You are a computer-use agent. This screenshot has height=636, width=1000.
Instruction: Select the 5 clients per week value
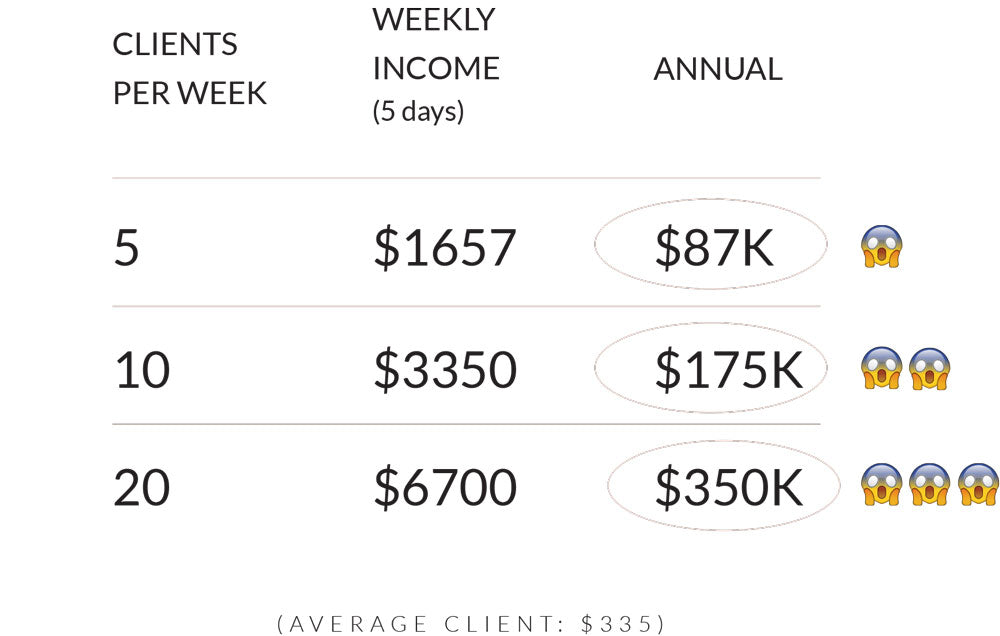pos(126,248)
